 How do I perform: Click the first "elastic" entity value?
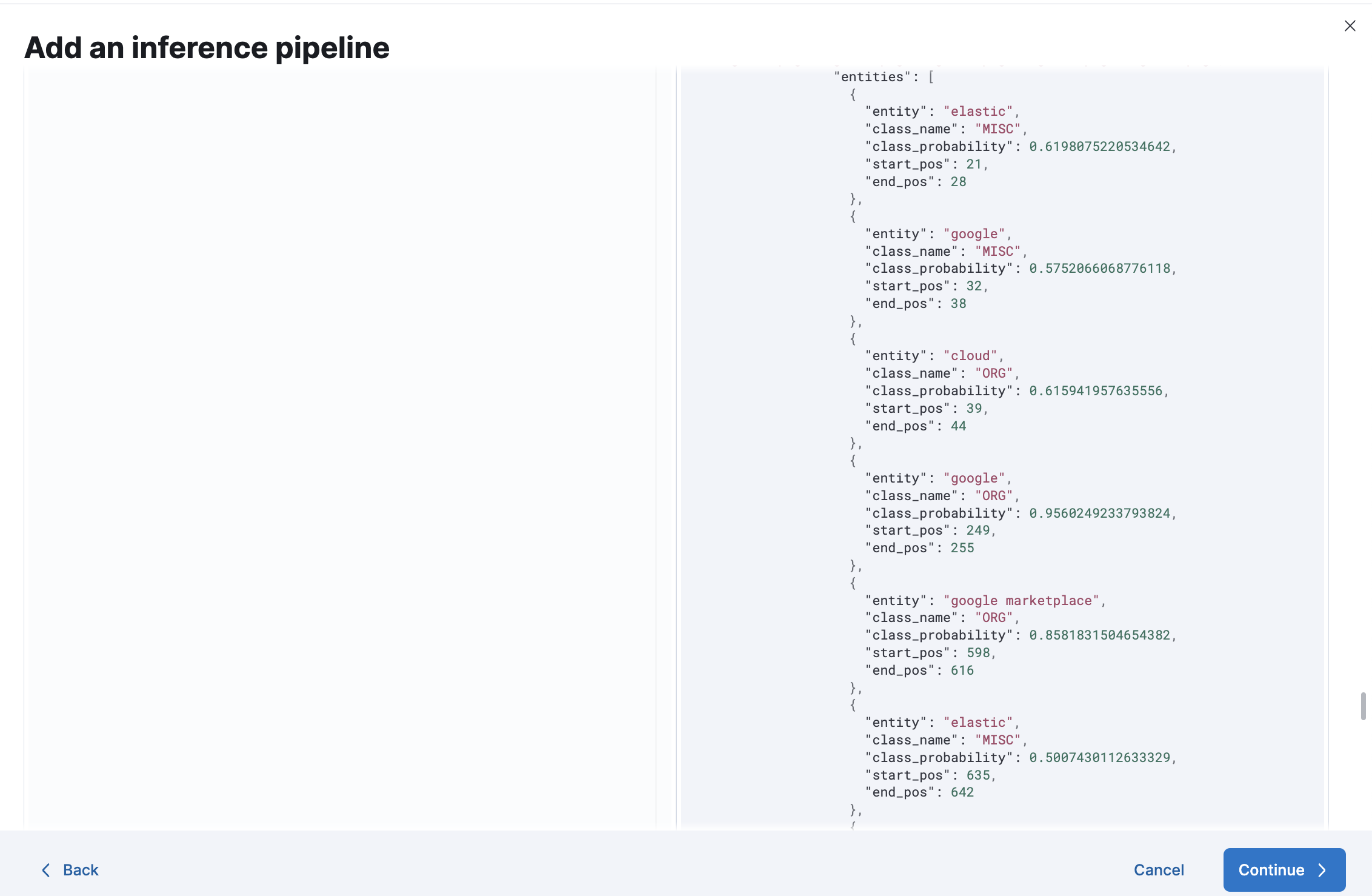pyautogui.click(x=977, y=112)
